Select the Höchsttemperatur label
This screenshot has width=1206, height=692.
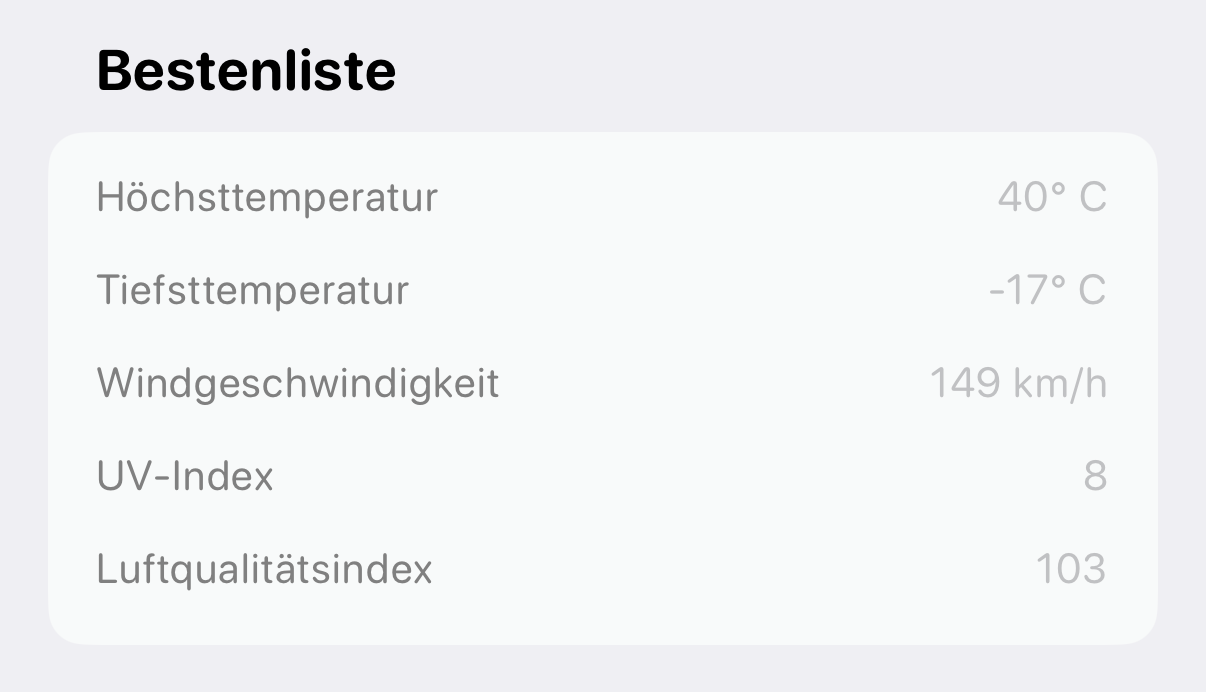(267, 198)
